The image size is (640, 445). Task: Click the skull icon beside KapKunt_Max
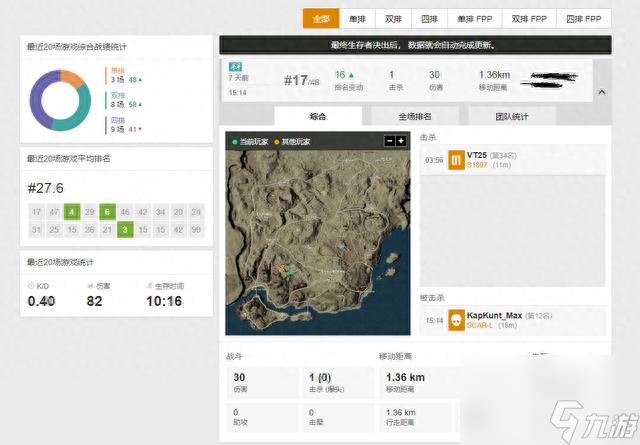point(456,320)
